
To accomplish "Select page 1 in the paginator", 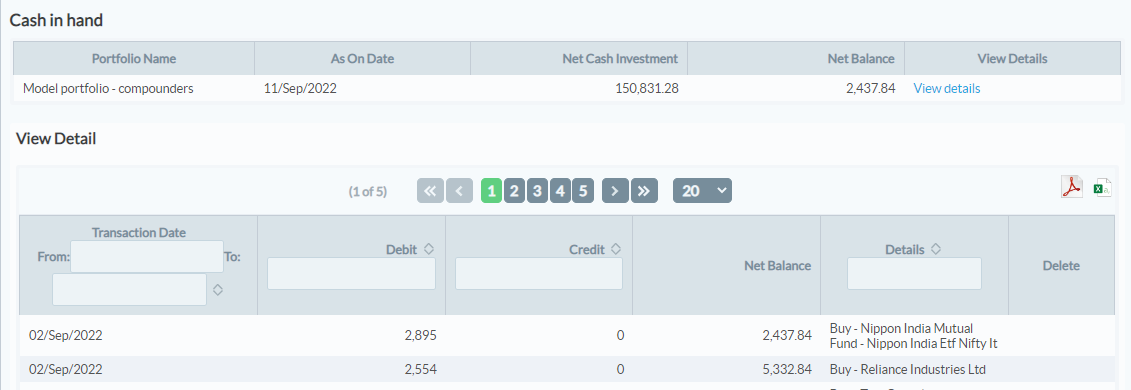I will [x=491, y=191].
